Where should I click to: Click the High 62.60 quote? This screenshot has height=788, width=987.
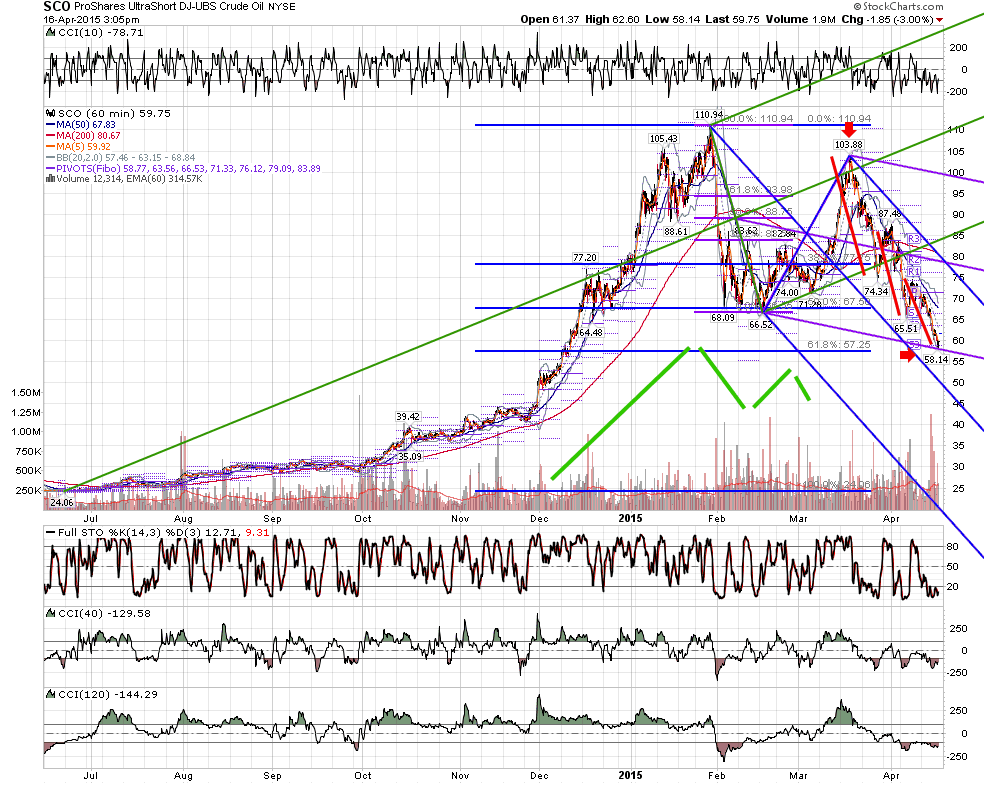pyautogui.click(x=612, y=20)
